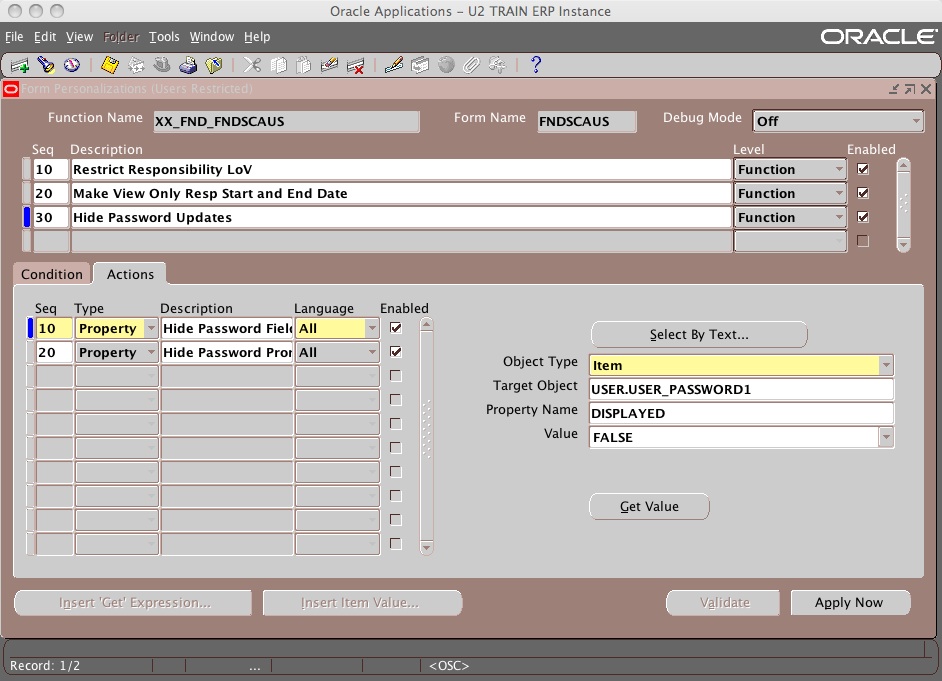Delete the record with red X icon
This screenshot has width=942, height=681.
[x=356, y=65]
